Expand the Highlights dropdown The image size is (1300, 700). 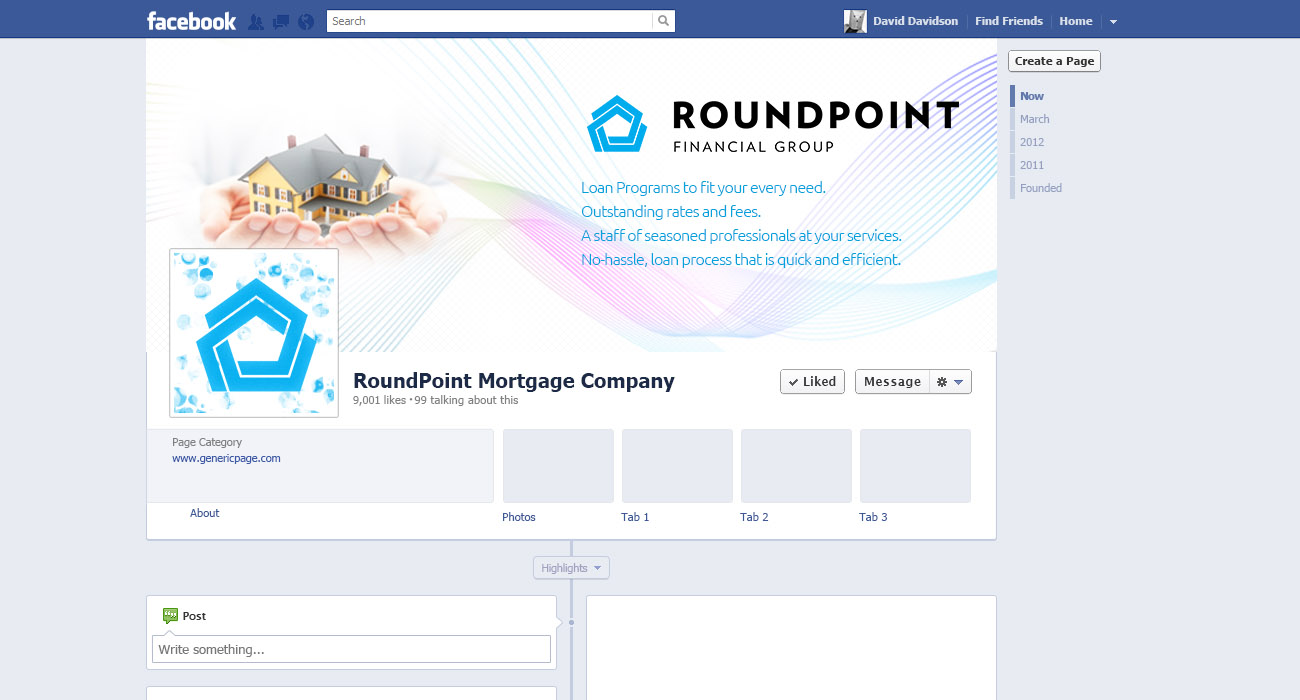[x=571, y=568]
